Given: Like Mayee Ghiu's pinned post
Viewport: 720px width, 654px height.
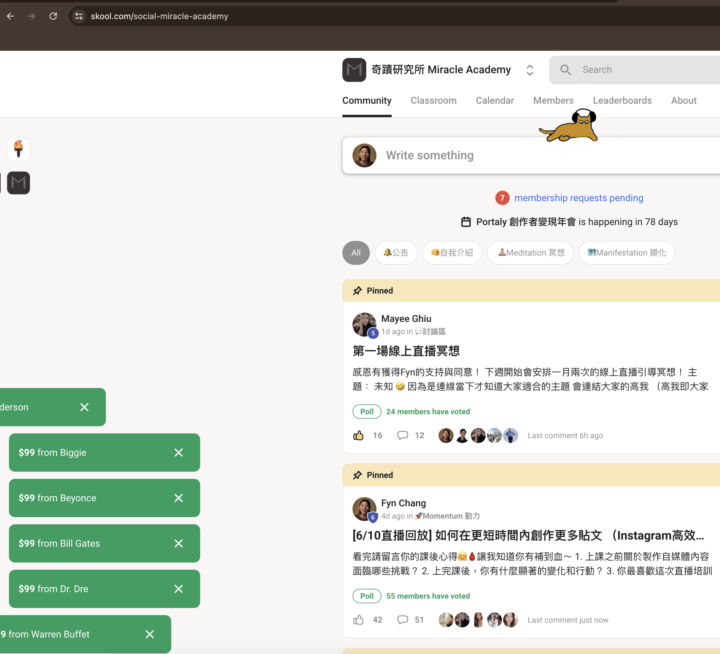Looking at the screenshot, I should click(x=358, y=436).
